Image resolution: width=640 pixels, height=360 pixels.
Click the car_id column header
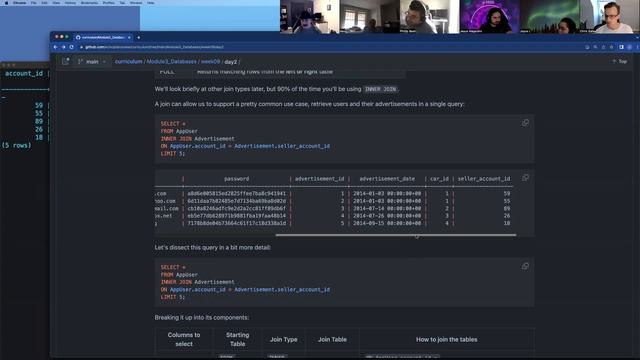coord(439,179)
